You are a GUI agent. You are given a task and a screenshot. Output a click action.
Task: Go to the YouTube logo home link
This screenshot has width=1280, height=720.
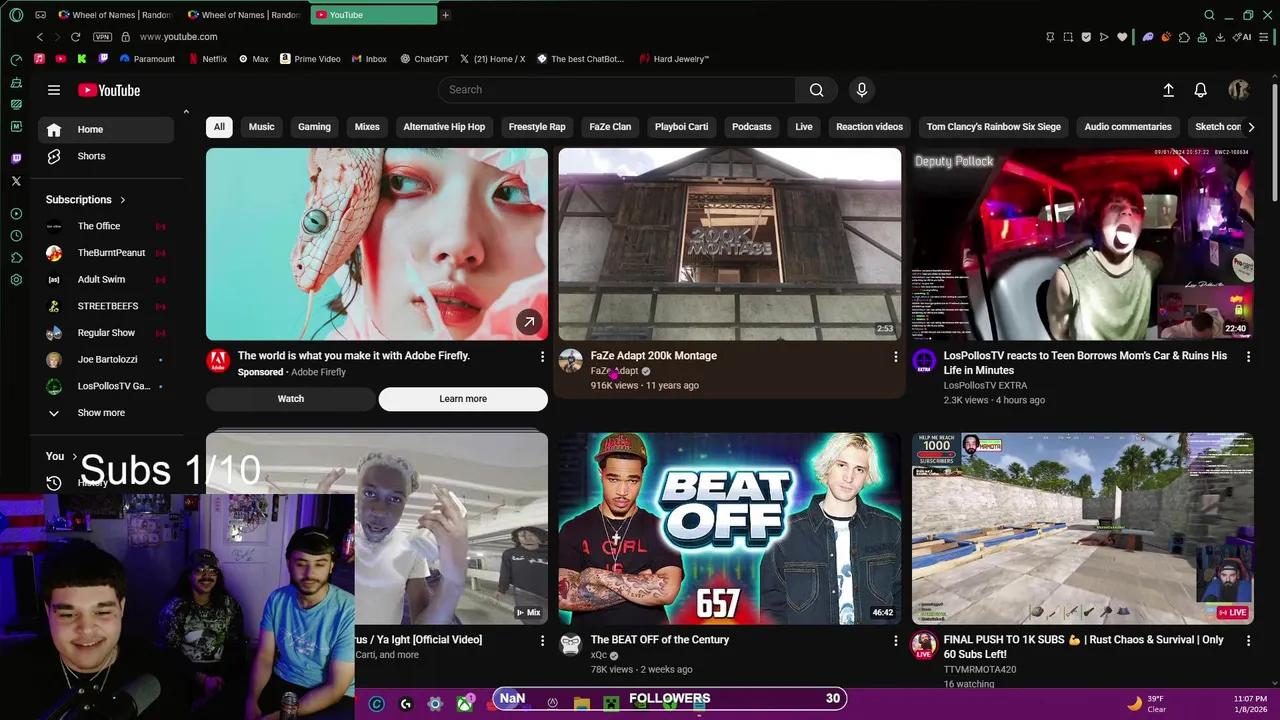coord(109,90)
